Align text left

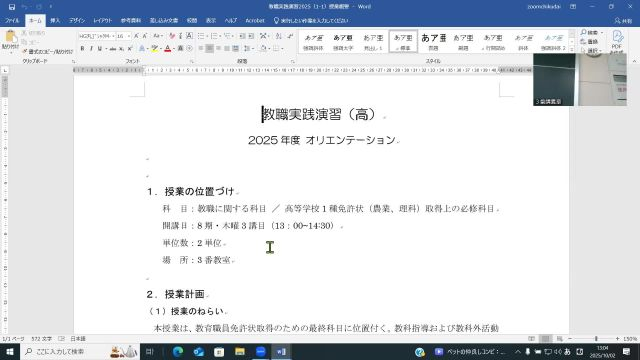[201, 49]
